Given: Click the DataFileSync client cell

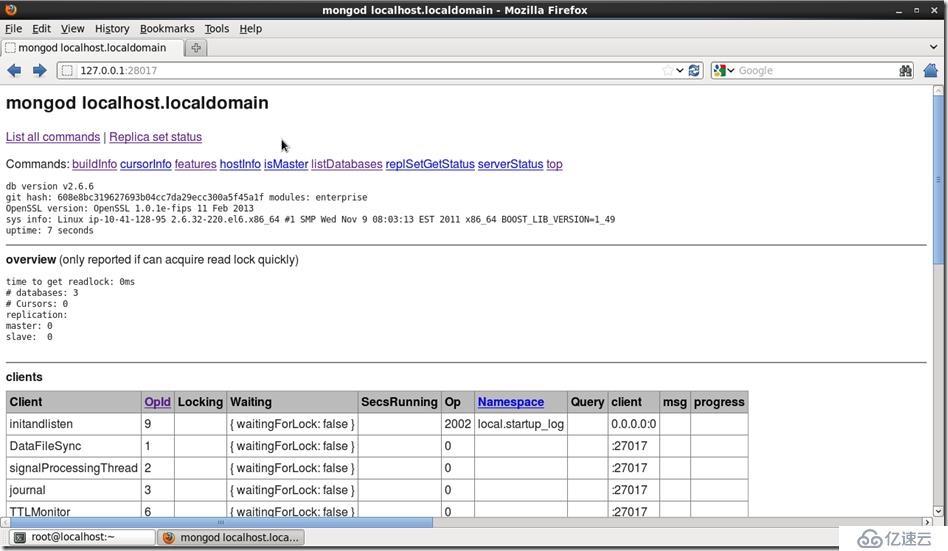Looking at the screenshot, I should click(x=74, y=446).
